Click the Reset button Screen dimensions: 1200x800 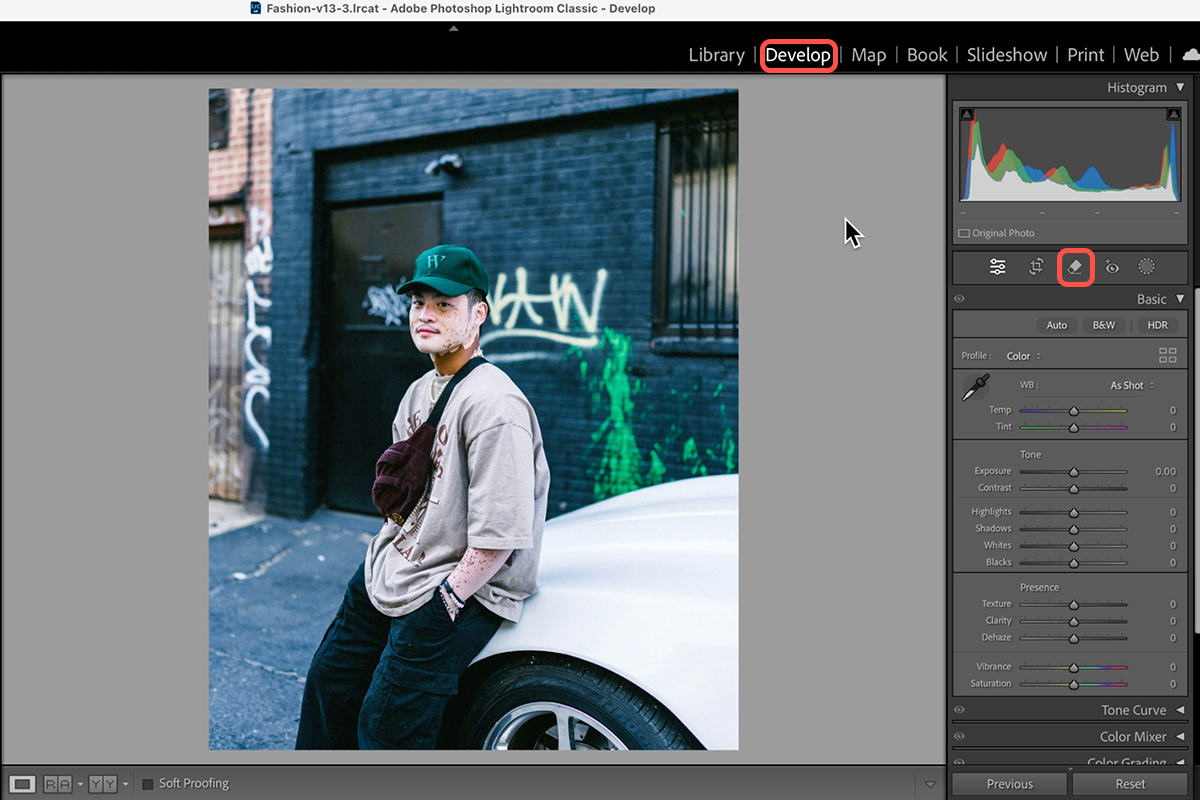coord(1130,784)
